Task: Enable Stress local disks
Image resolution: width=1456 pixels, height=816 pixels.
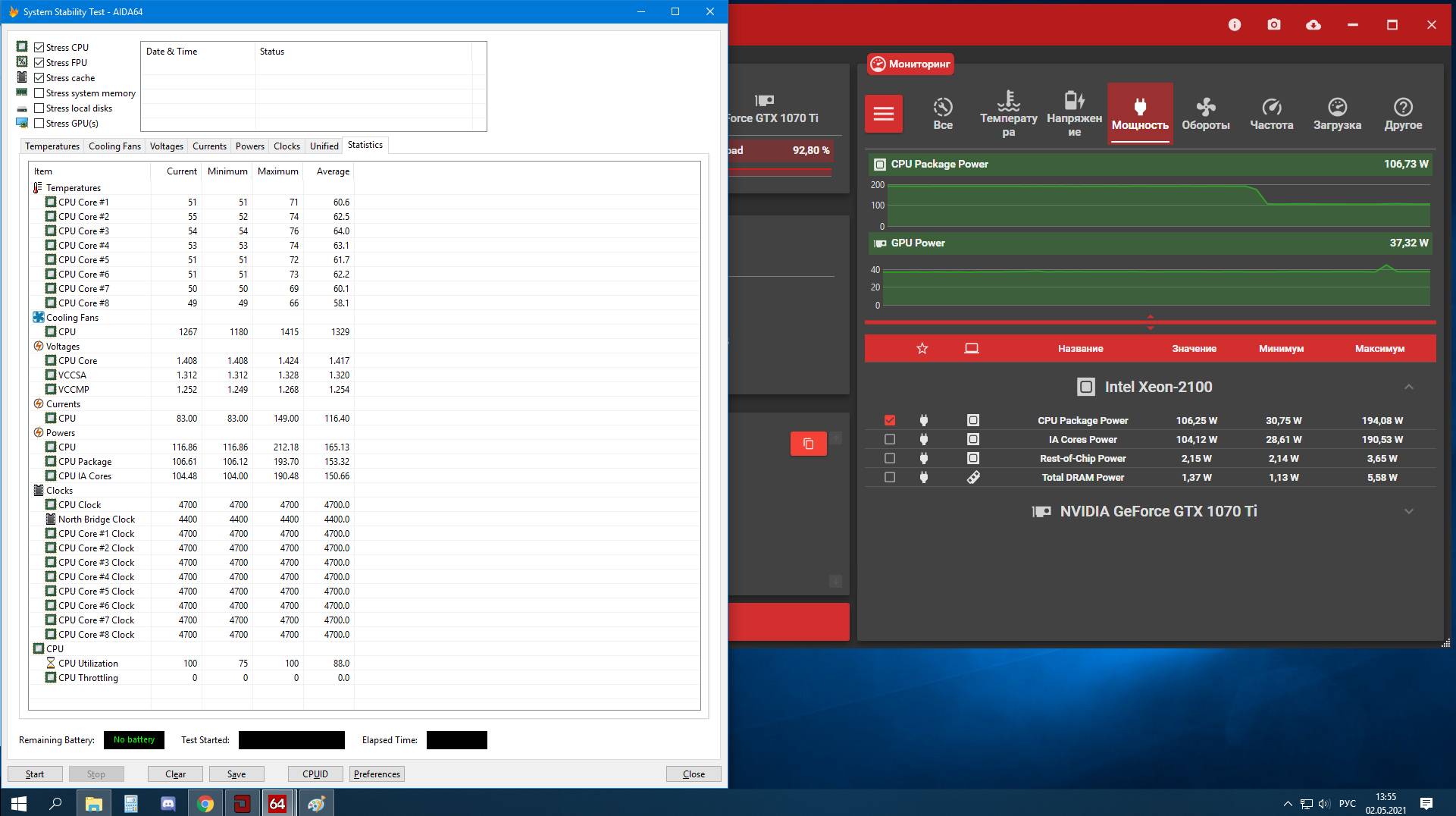Action: click(39, 108)
